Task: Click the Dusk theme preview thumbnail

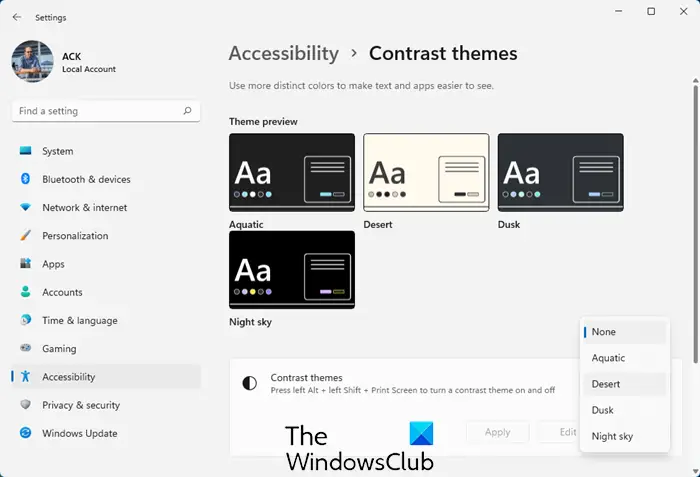Action: pos(560,172)
